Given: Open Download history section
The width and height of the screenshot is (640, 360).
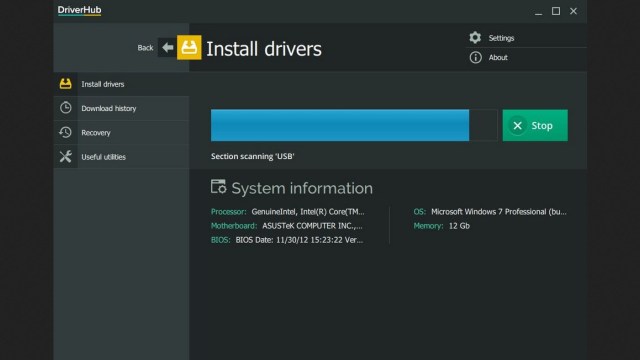Looking at the screenshot, I should click(x=121, y=108).
